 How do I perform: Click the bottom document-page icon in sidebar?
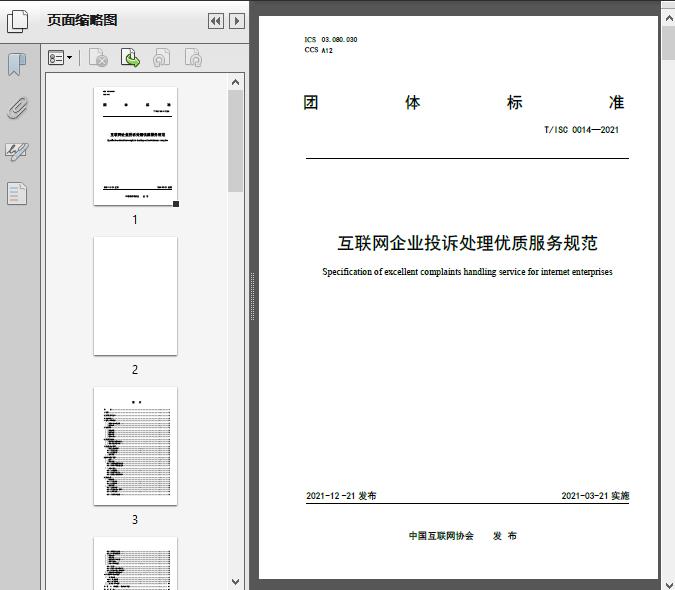click(17, 194)
